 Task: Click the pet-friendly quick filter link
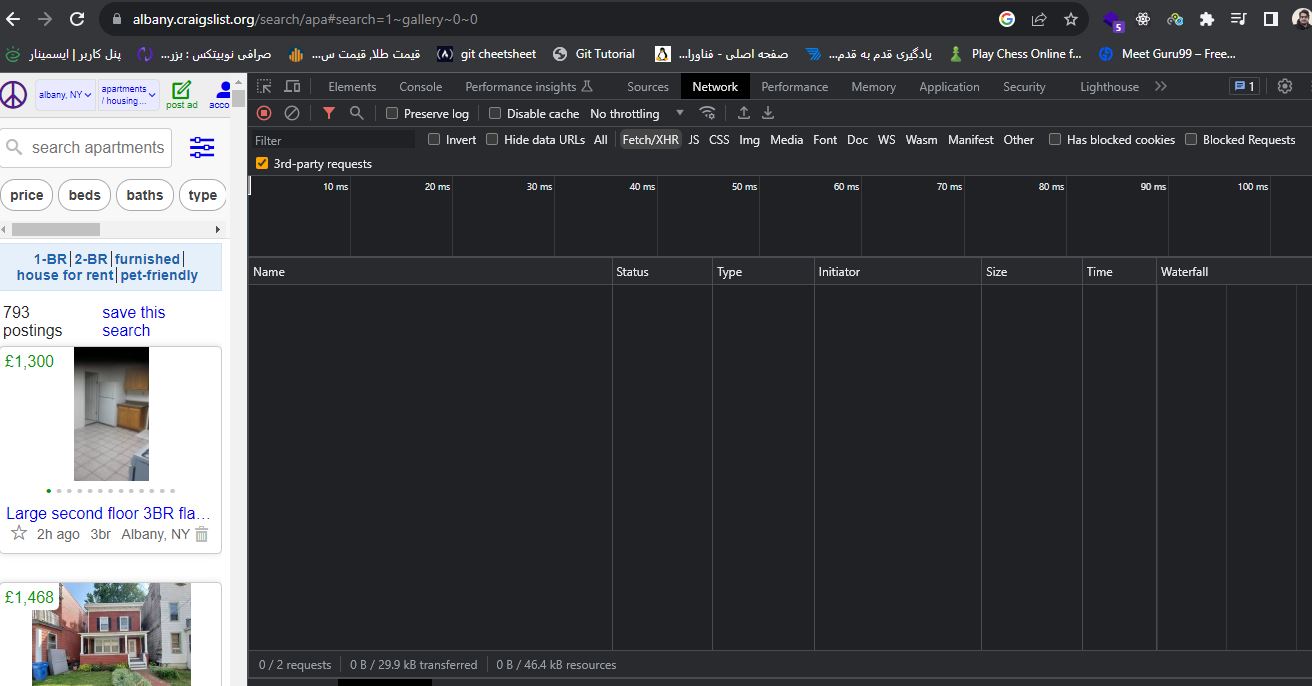coord(159,275)
